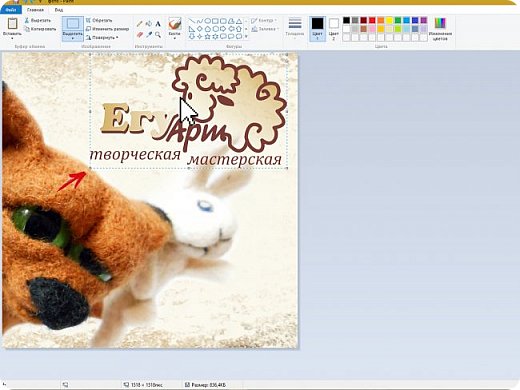Select the Six-point star shape
The height and width of the screenshot is (390, 520).
215,36
